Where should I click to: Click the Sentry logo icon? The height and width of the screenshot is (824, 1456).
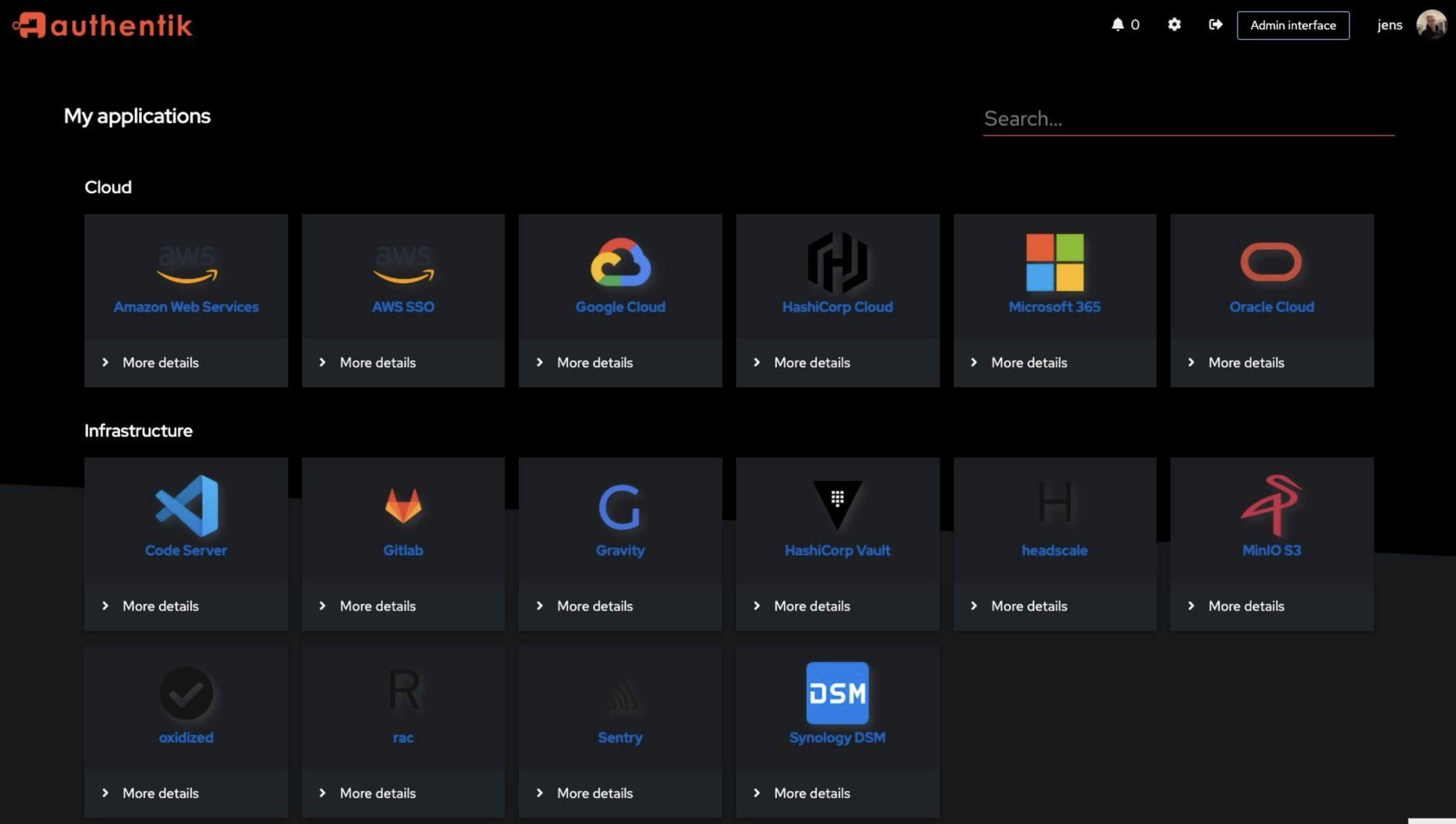621,695
